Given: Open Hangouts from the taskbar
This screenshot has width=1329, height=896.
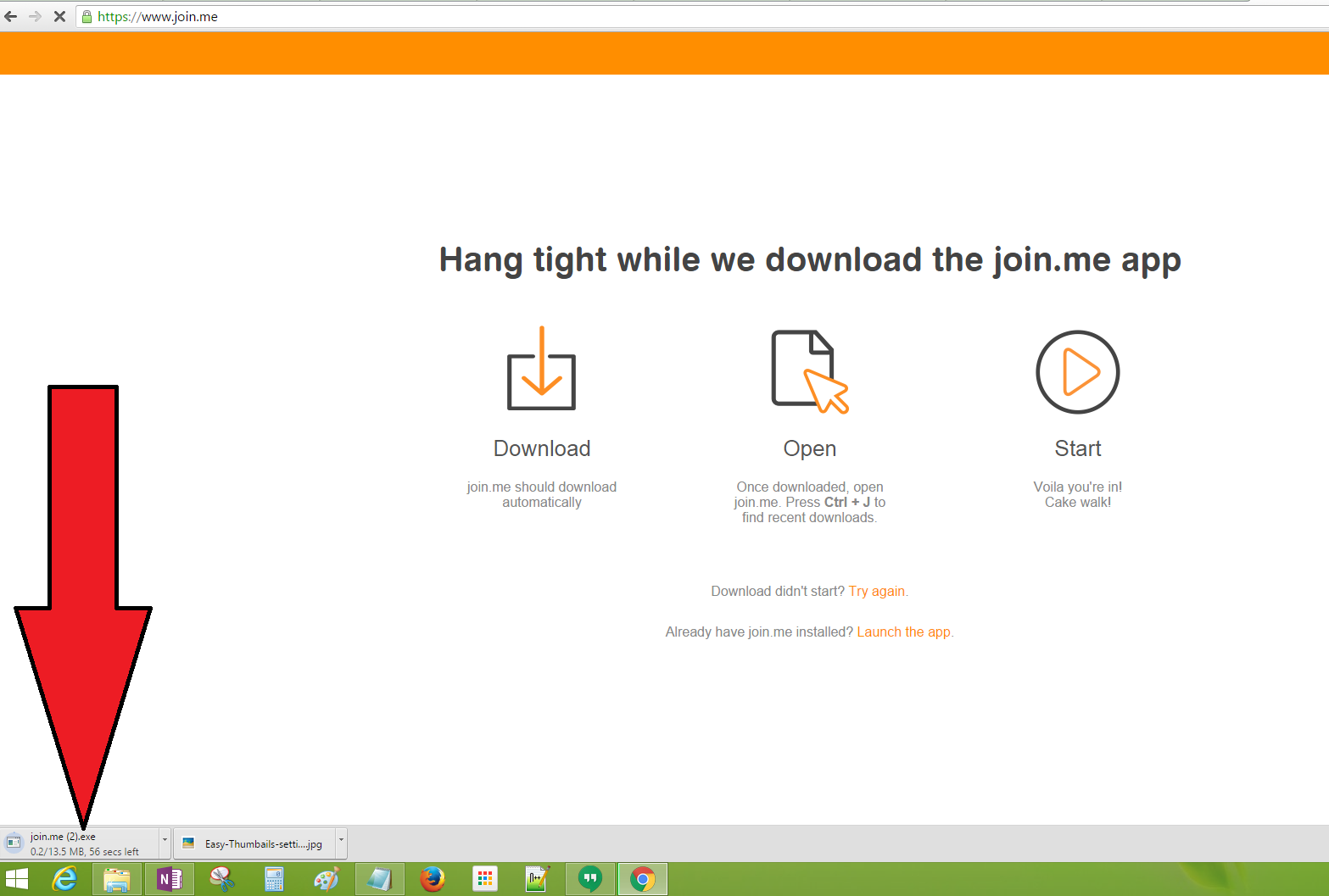Looking at the screenshot, I should click(590, 879).
